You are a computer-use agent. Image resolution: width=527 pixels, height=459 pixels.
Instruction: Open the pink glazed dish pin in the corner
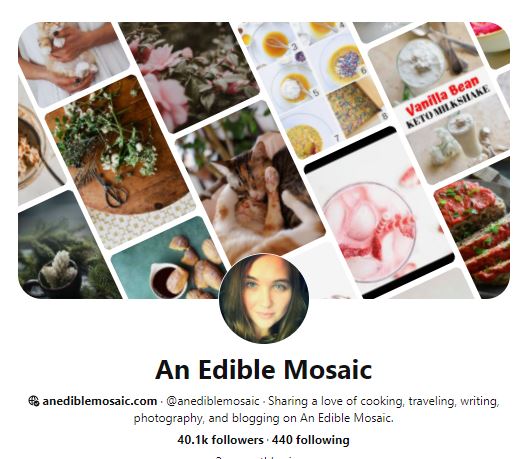tap(491, 42)
